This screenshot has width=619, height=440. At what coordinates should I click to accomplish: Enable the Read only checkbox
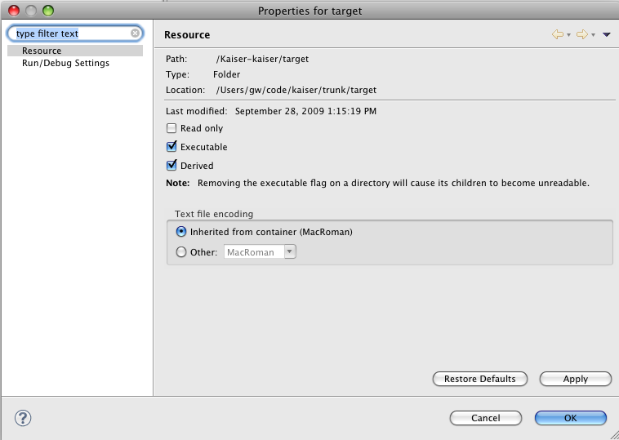[x=171, y=128]
